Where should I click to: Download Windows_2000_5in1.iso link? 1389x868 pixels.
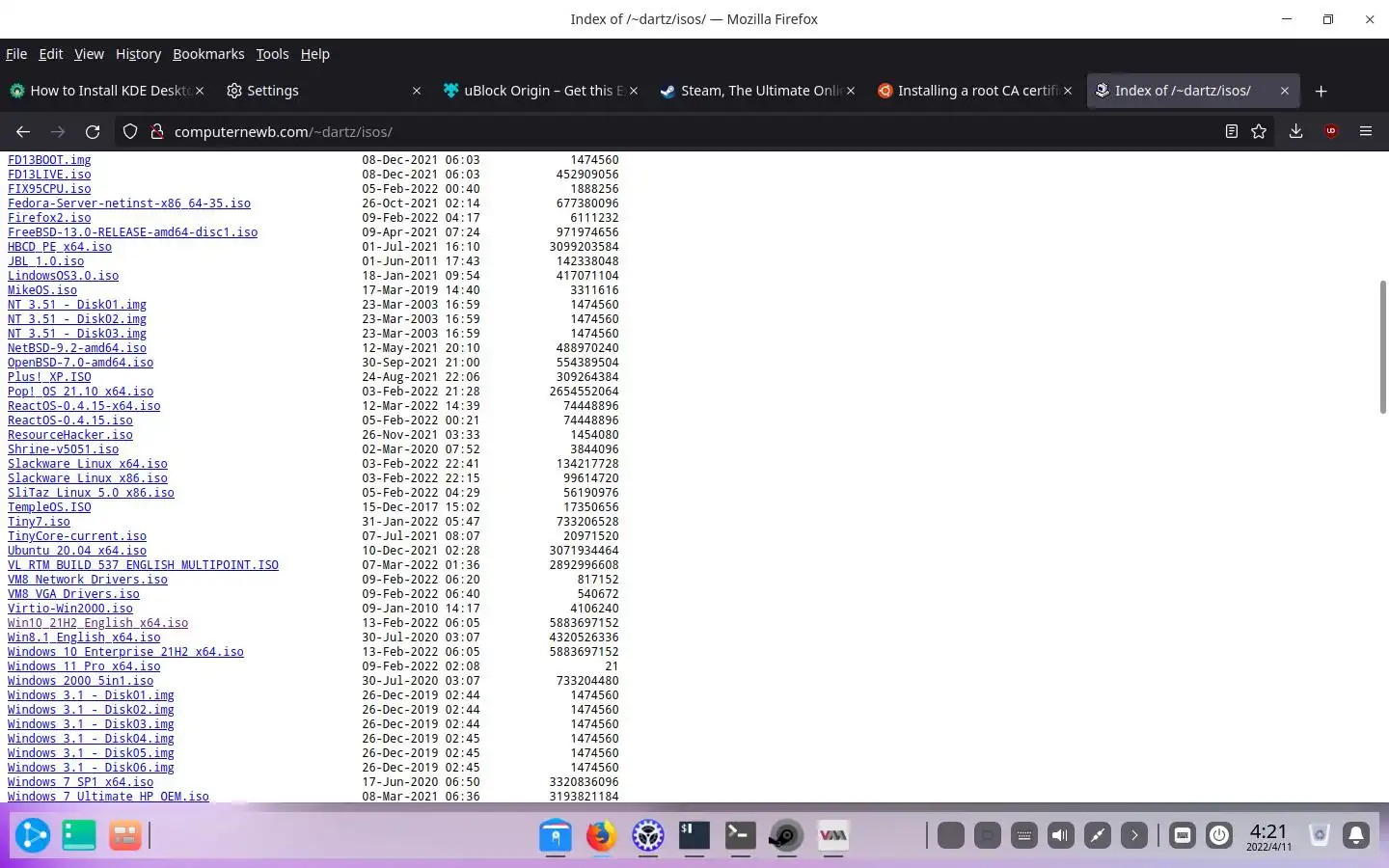pyautogui.click(x=80, y=681)
